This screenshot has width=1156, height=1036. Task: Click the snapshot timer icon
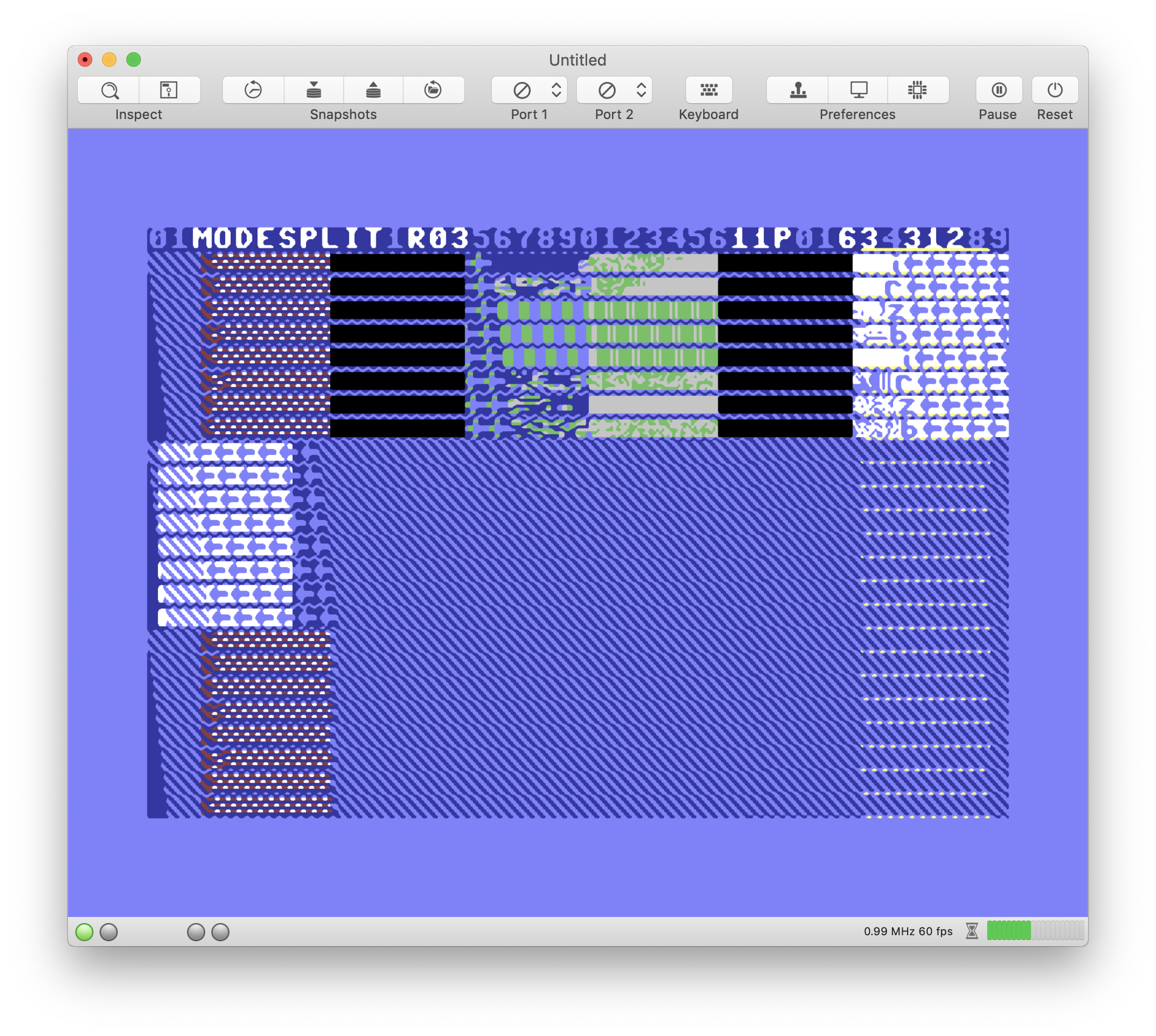(x=253, y=90)
